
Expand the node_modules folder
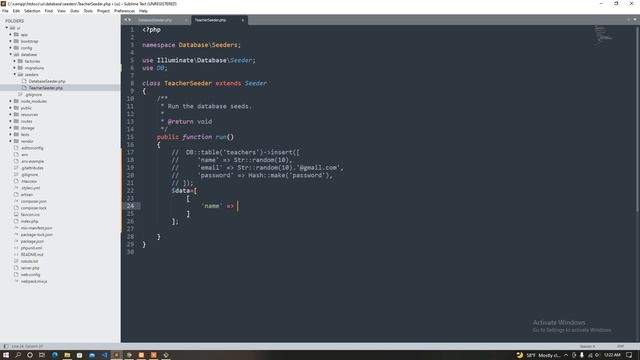11,101
